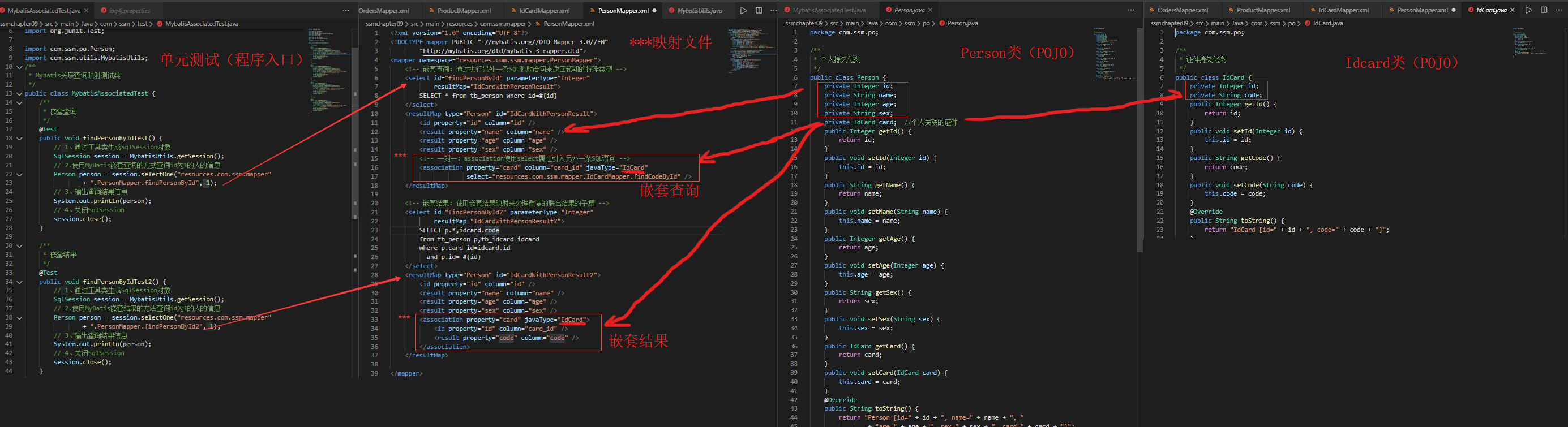Click the IdCard.java breadcrumb file name
Viewport: 1568px width, 427px height.
point(1327,23)
